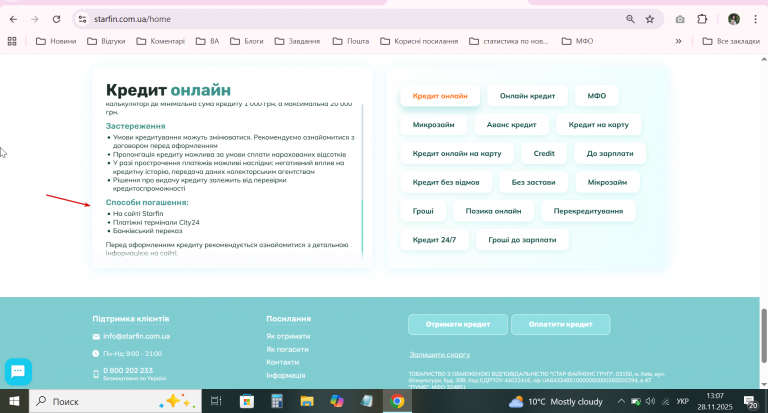Click the camera screenshot extension icon
This screenshot has width=768, height=413.
coord(680,19)
